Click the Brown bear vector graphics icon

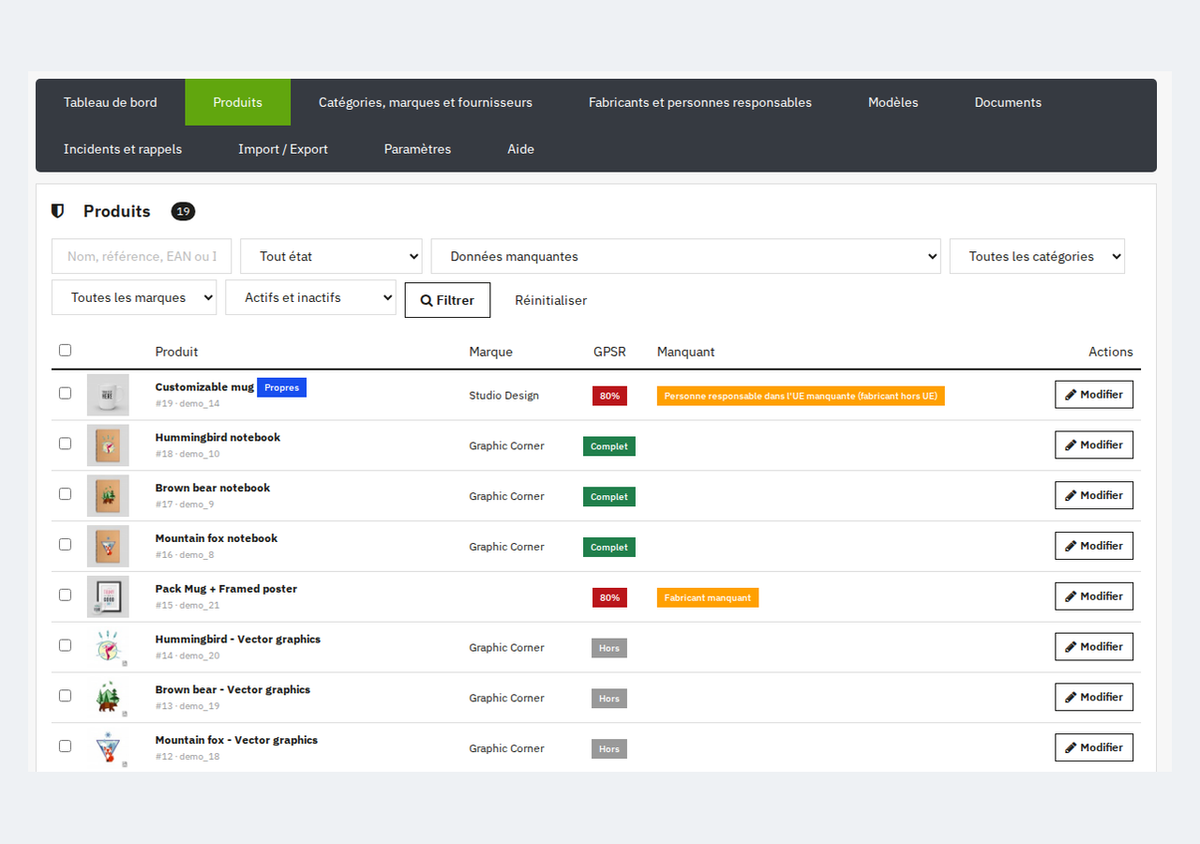pos(108,698)
